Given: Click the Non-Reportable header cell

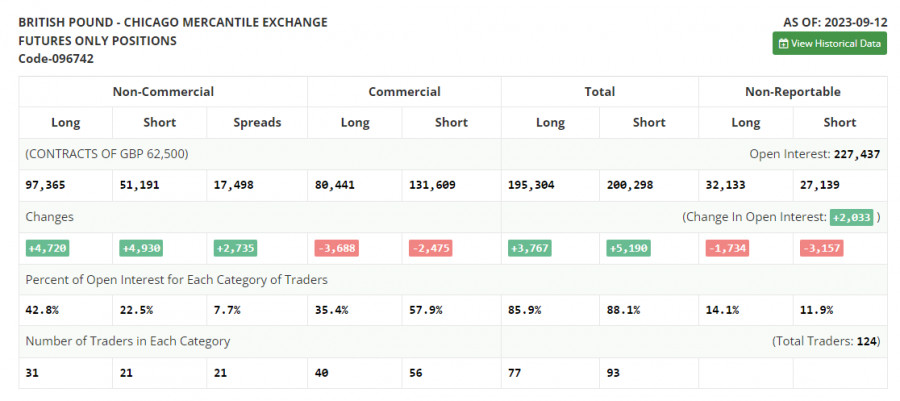Looking at the screenshot, I should (792, 92).
